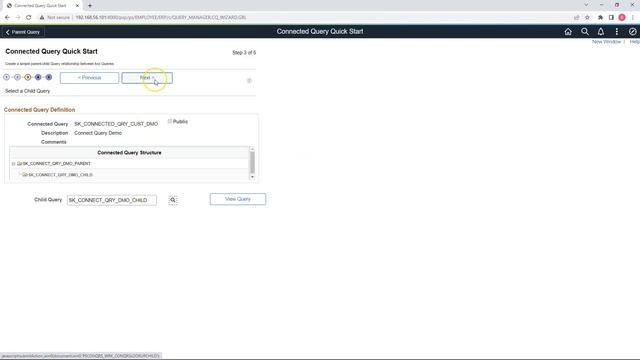This screenshot has width=640, height=360.
Task: Click the Next wizard button
Action: click(x=147, y=78)
